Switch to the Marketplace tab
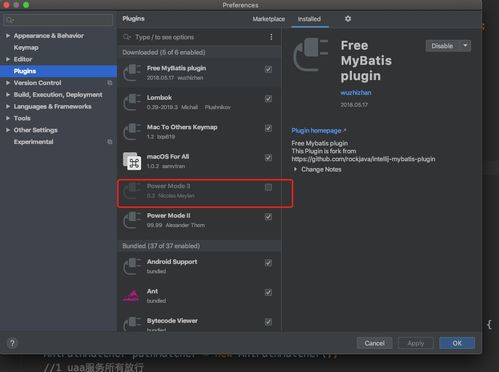Image resolution: width=499 pixels, height=372 pixels. click(x=269, y=19)
